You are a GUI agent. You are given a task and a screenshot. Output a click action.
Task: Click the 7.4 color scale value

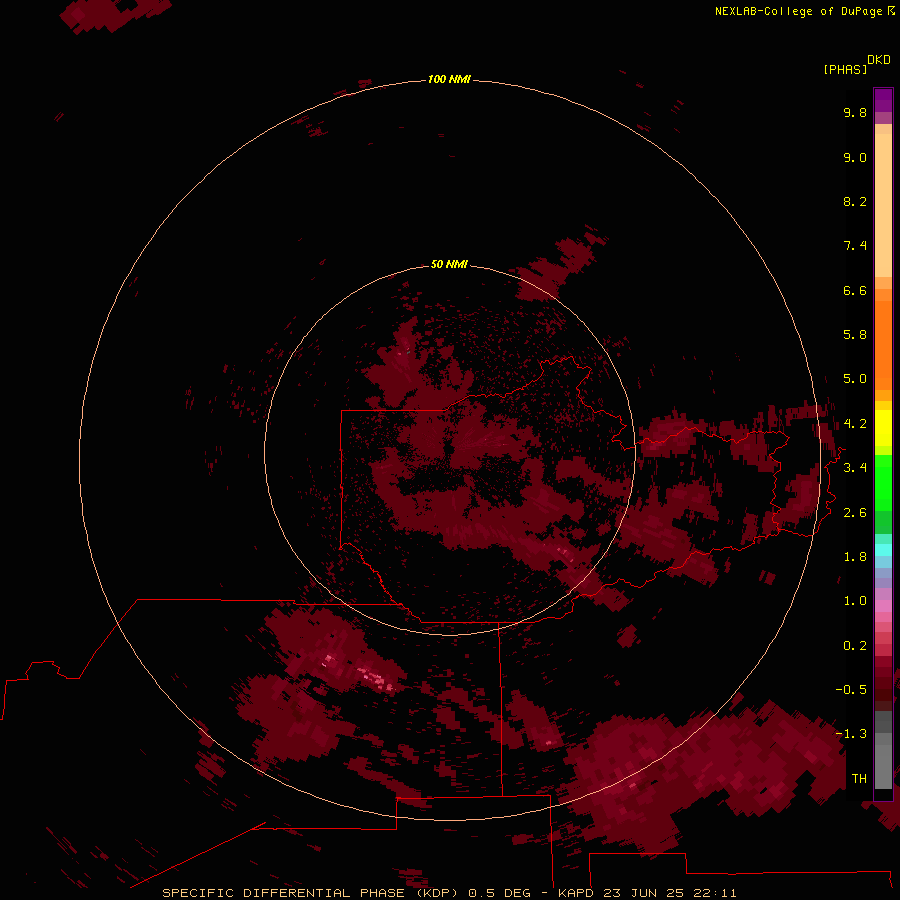tap(855, 246)
